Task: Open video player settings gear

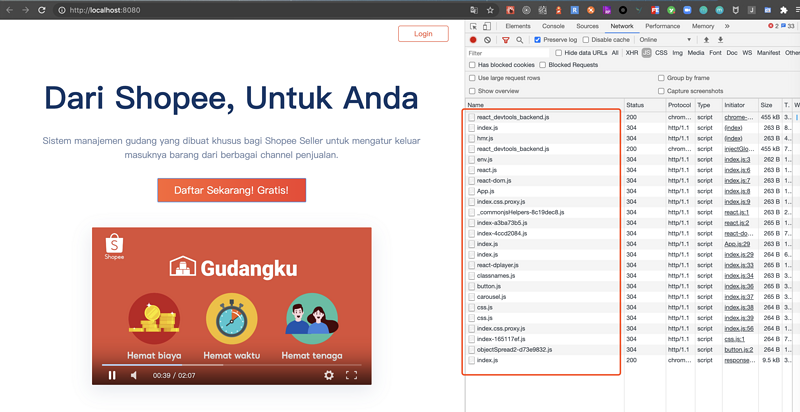Action: click(329, 375)
